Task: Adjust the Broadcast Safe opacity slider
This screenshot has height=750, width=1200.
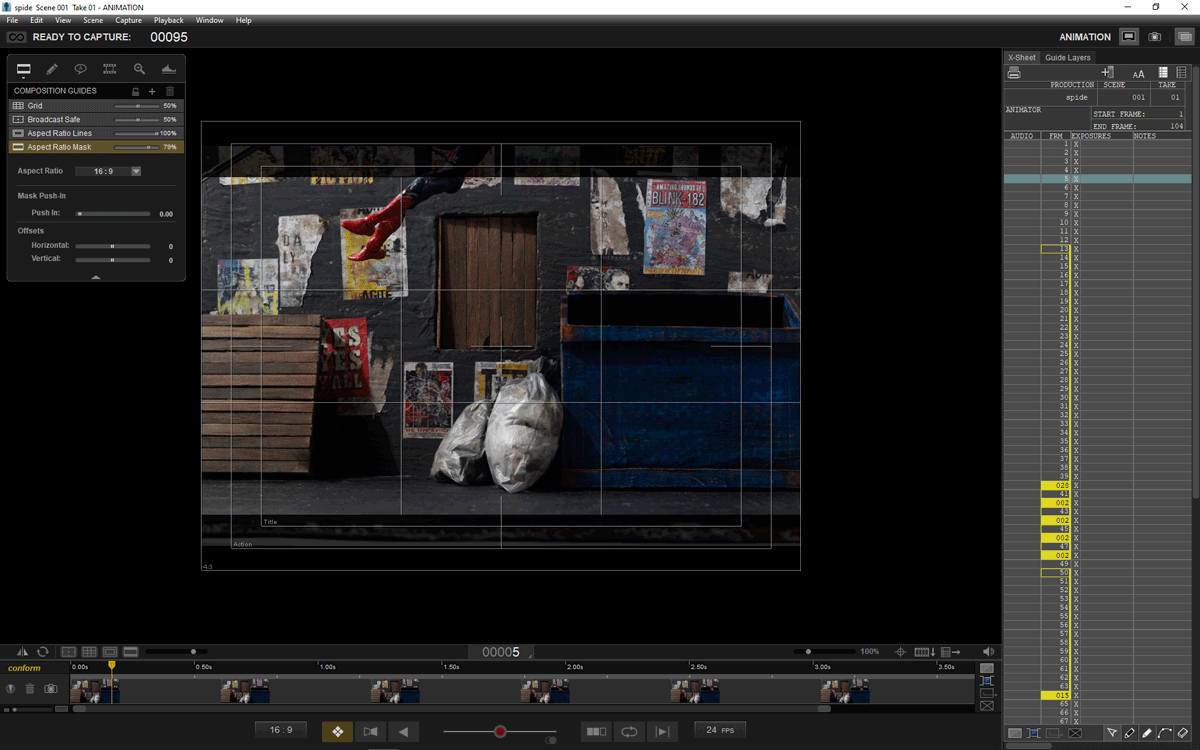Action: [136, 119]
